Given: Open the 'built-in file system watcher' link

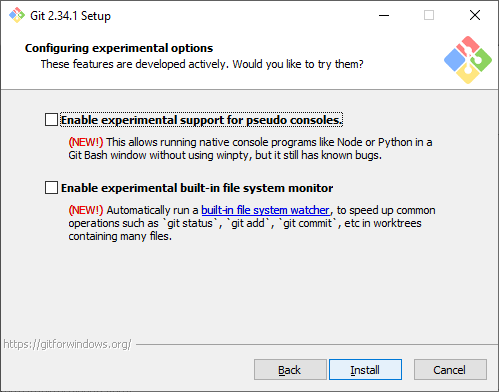Looking at the screenshot, I should click(x=266, y=210).
